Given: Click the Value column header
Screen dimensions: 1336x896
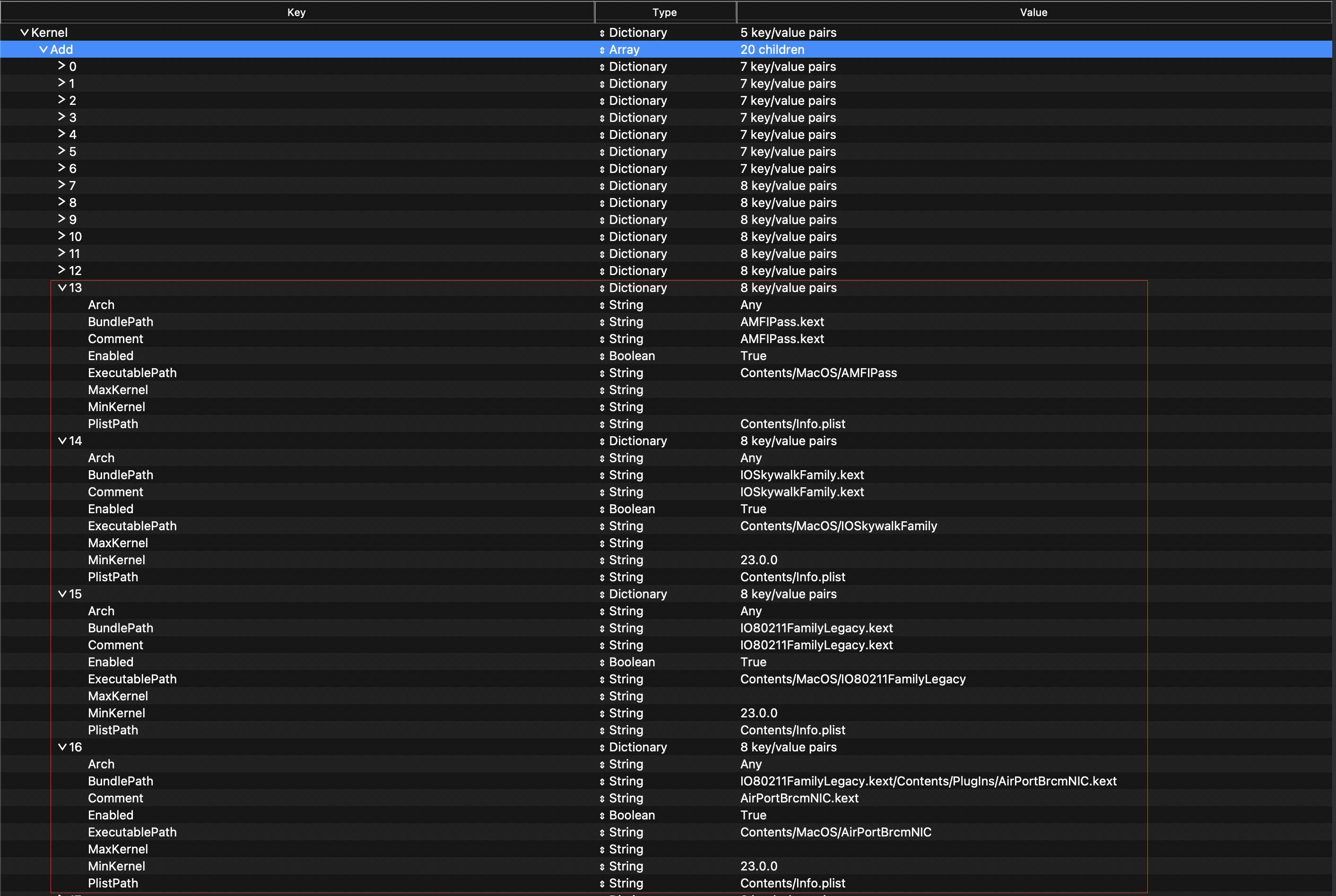Looking at the screenshot, I should pos(1033,12).
